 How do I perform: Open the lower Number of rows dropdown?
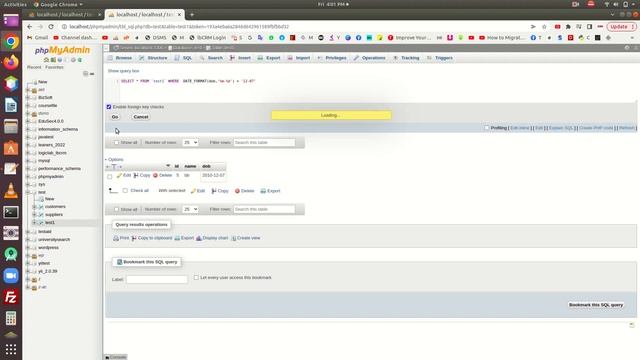click(x=190, y=209)
